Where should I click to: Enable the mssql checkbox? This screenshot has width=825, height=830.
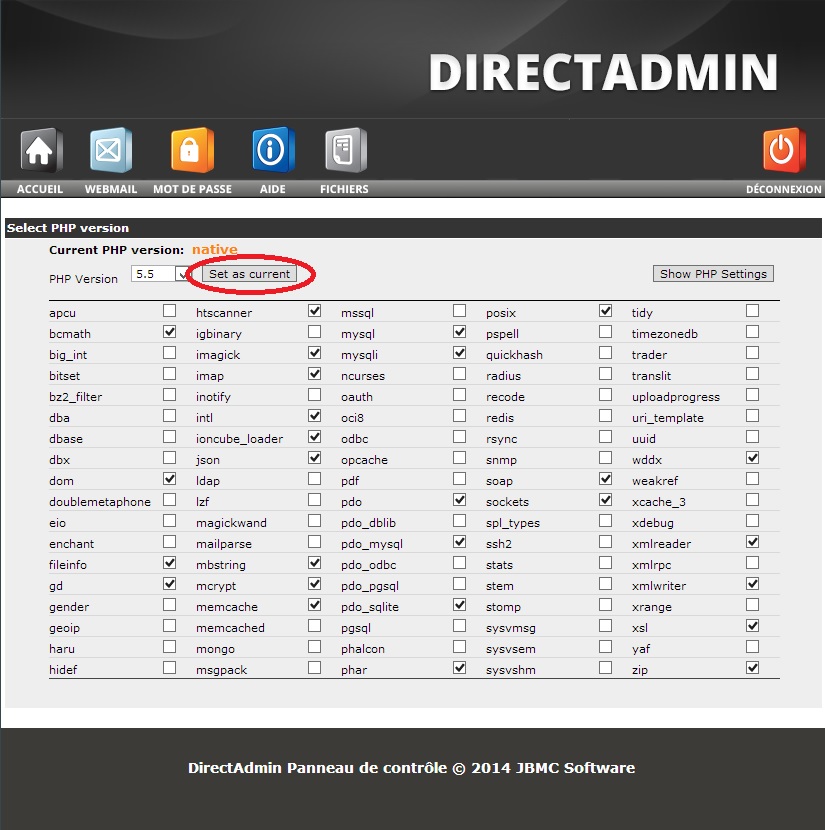coord(459,311)
